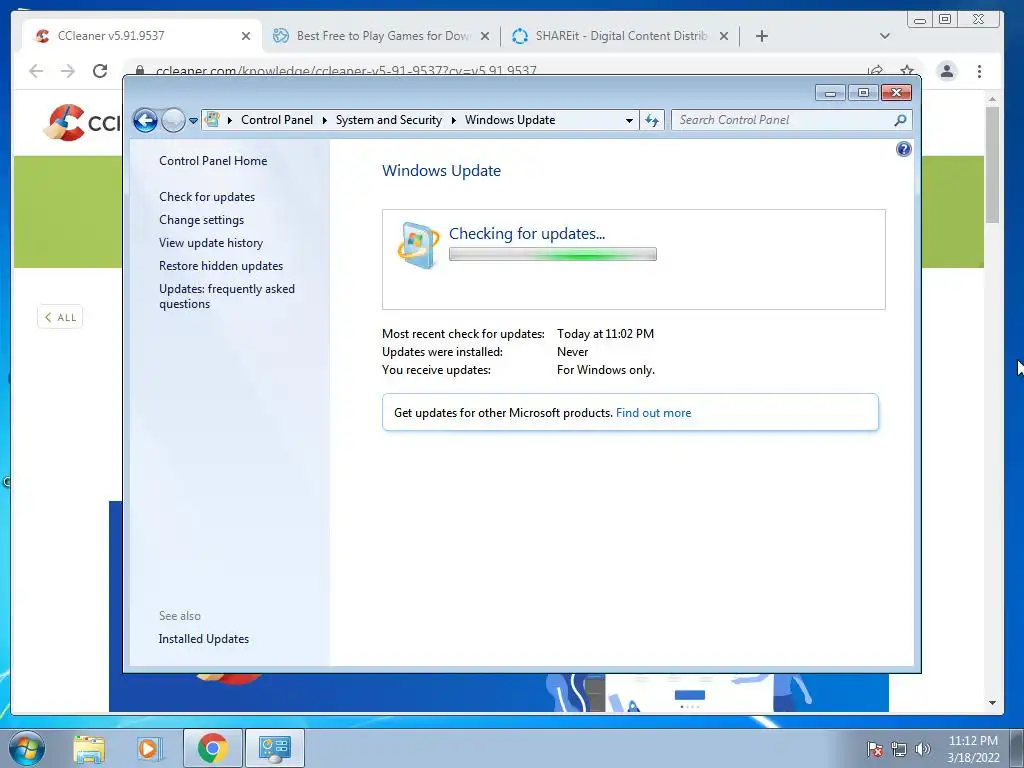Close the Best Free to Play Games tab
1024x768 pixels.
[x=485, y=36]
